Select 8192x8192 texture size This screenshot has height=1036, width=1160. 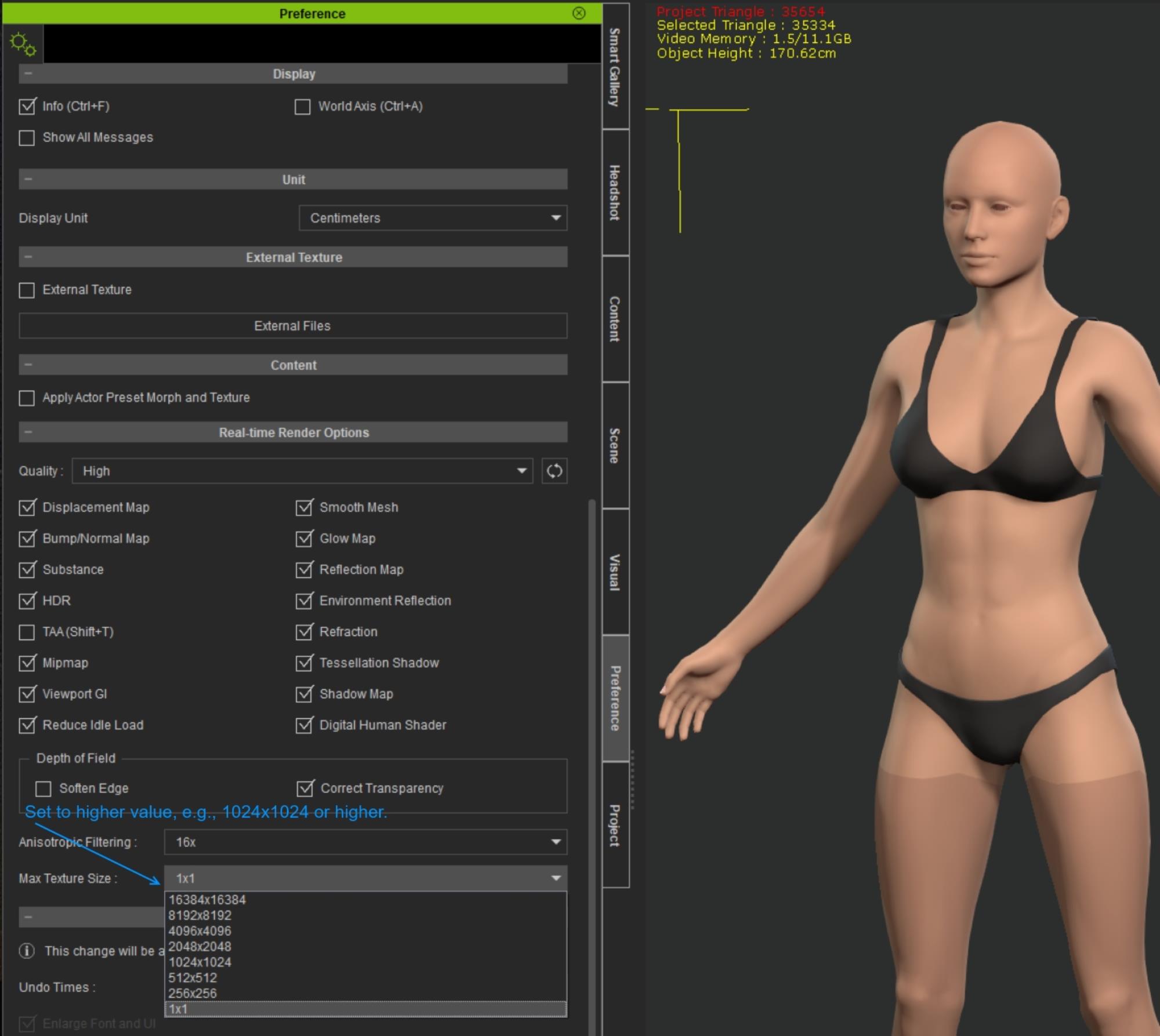tap(365, 915)
